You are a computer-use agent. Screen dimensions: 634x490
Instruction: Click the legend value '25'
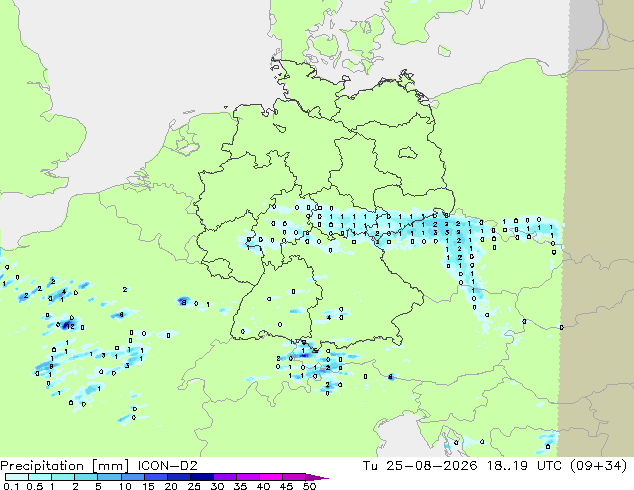[x=194, y=486]
